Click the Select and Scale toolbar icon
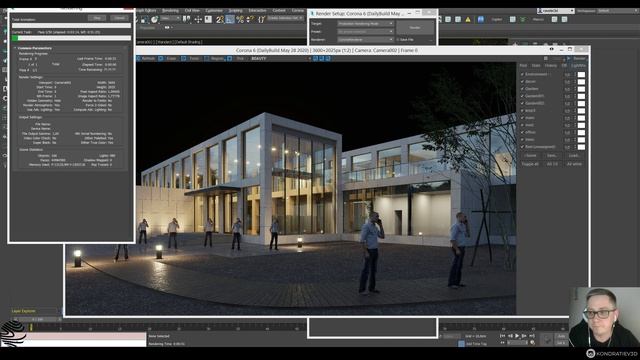The width and height of the screenshot is (640, 360). (144, 19)
